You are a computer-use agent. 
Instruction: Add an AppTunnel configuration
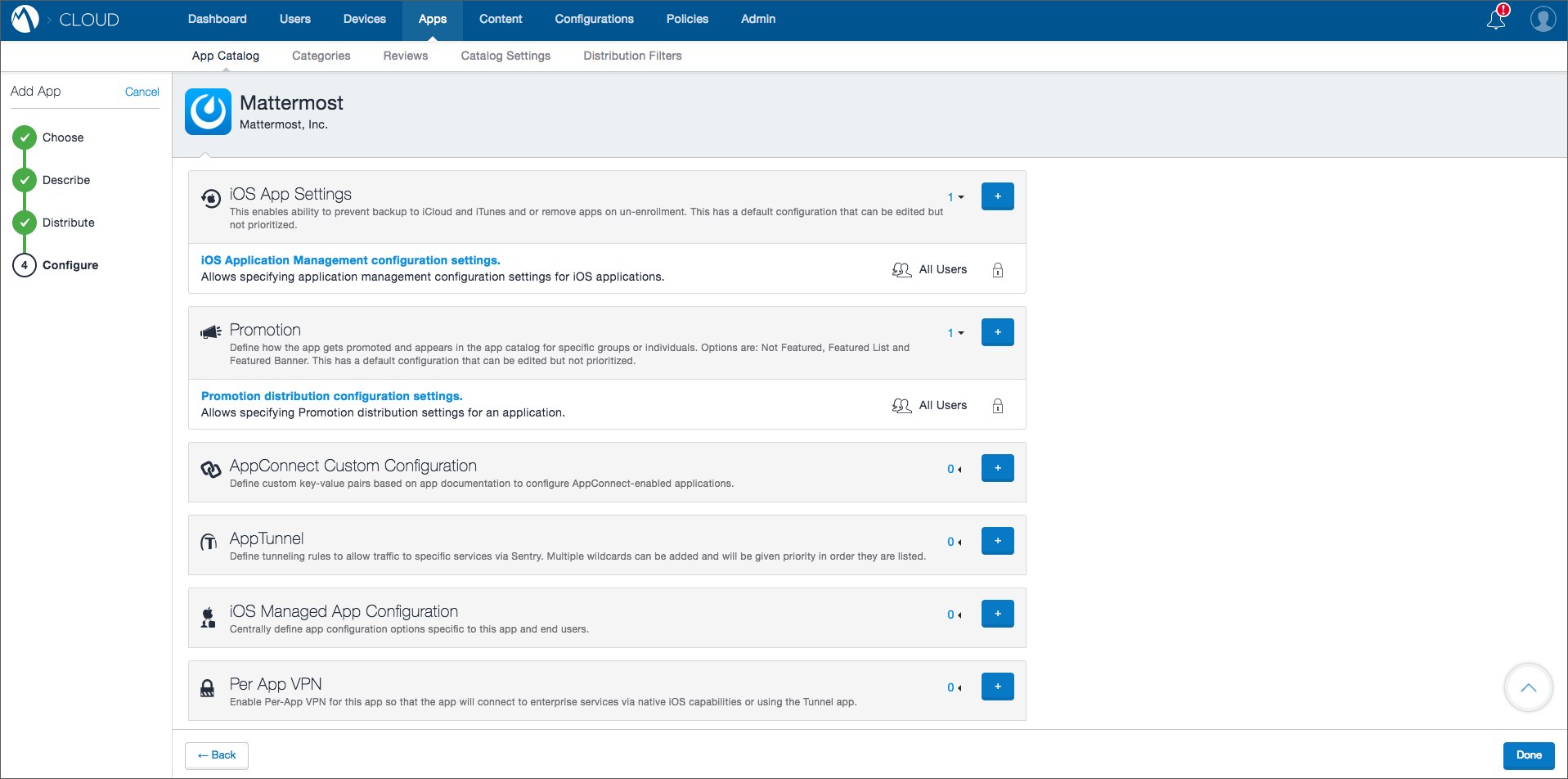pos(998,541)
